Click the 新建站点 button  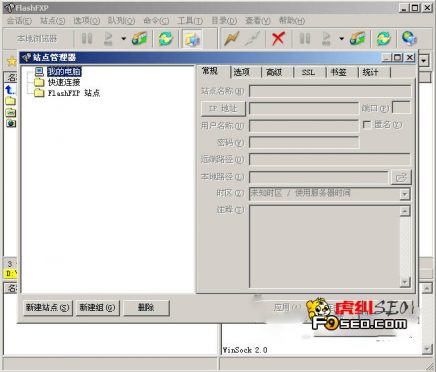(x=48, y=307)
